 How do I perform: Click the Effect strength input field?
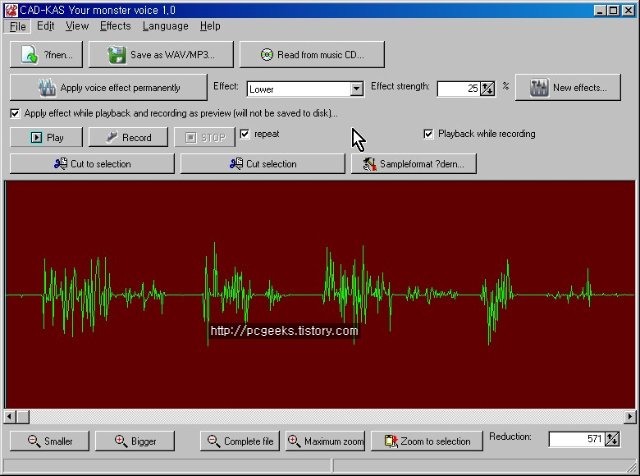click(x=458, y=89)
